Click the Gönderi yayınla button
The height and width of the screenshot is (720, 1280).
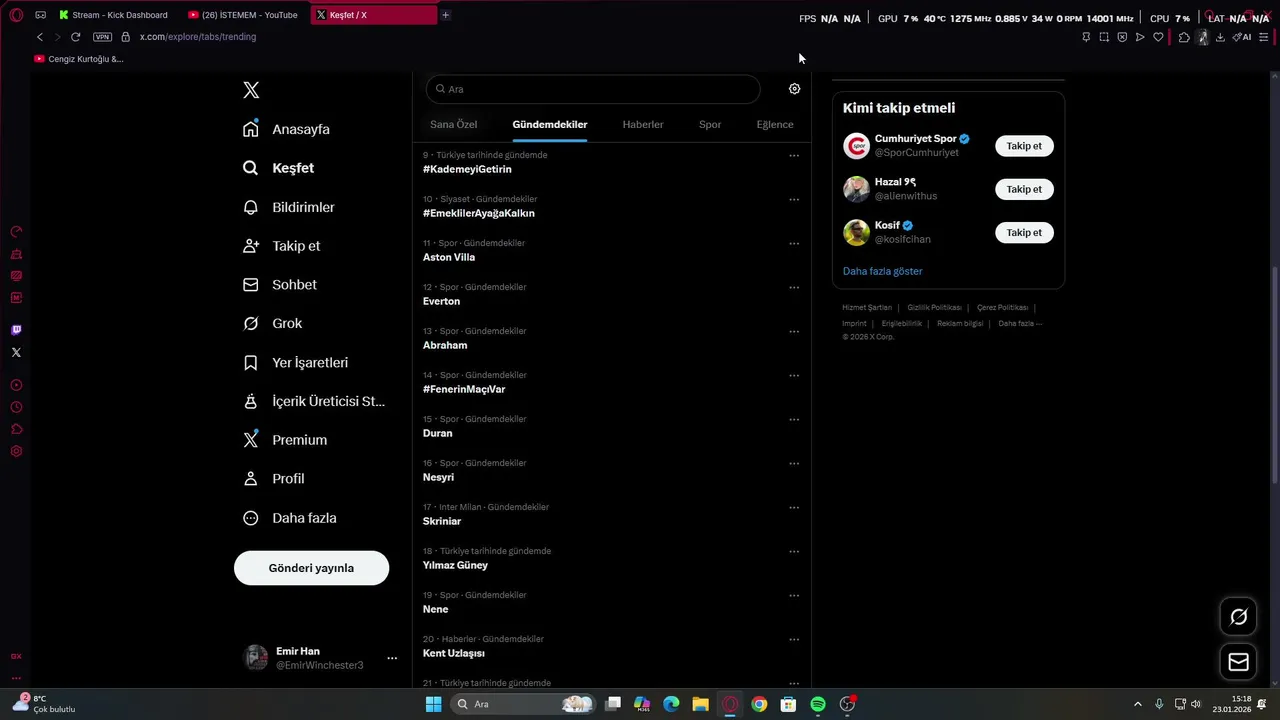tap(311, 568)
